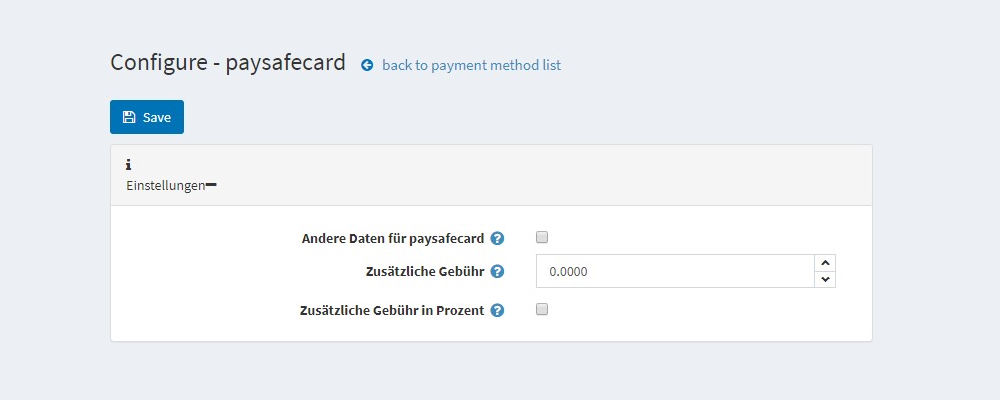
Task: Focus the Zusätzliche Gebühr value field
Action: (675, 271)
